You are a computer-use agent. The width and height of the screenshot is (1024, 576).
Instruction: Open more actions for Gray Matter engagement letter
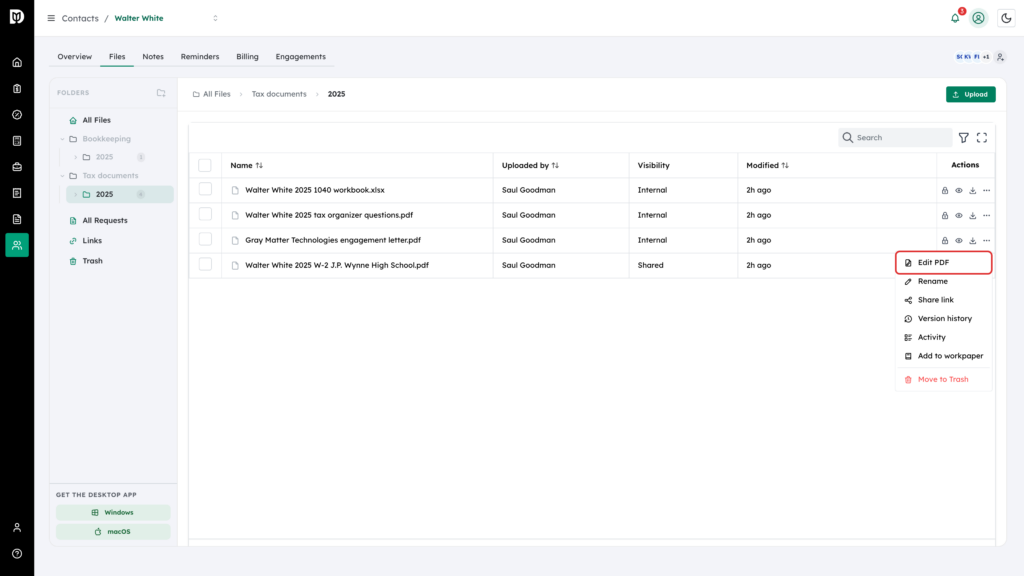pyautogui.click(x=986, y=240)
